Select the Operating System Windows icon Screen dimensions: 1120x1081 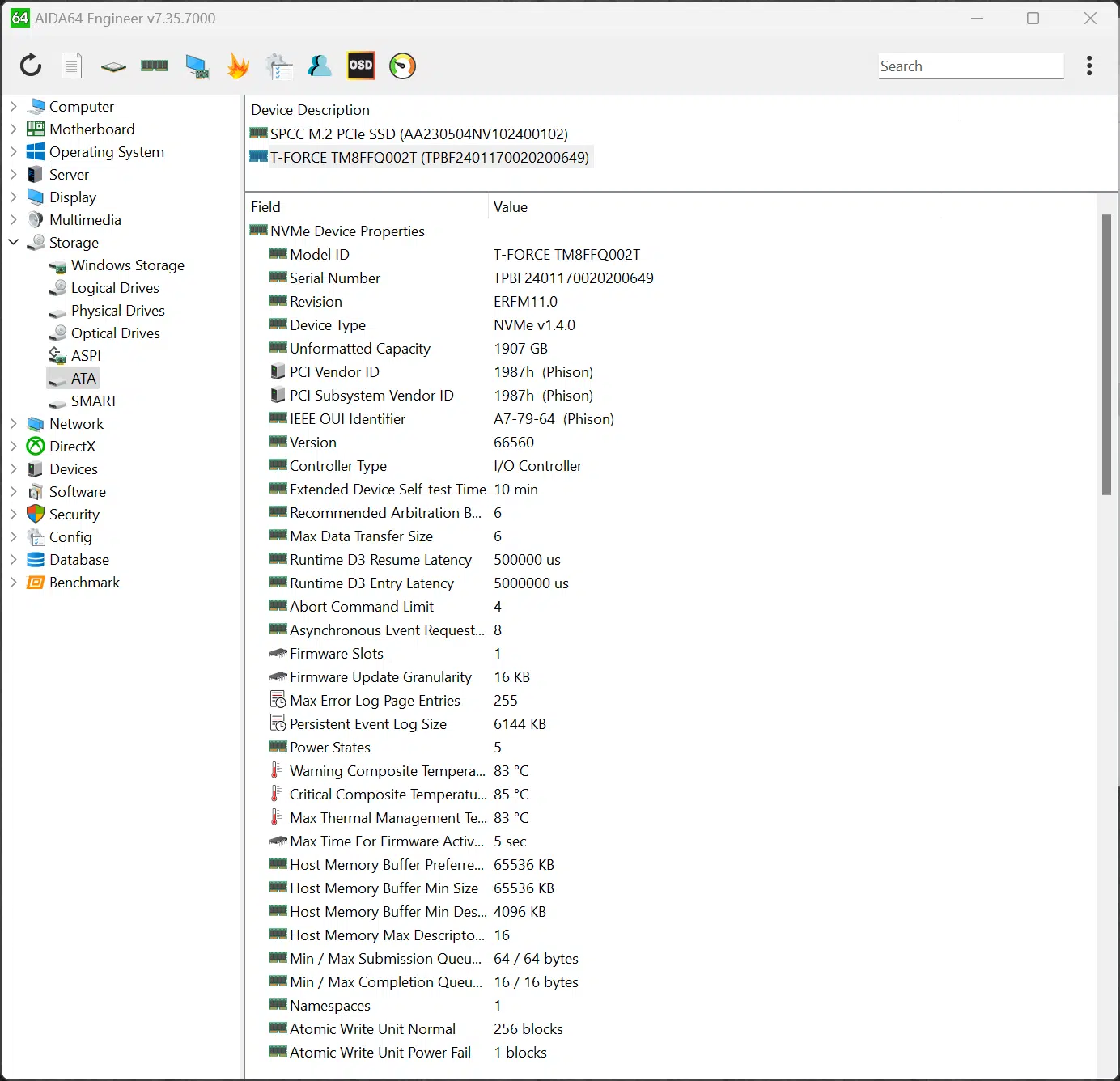coord(36,151)
